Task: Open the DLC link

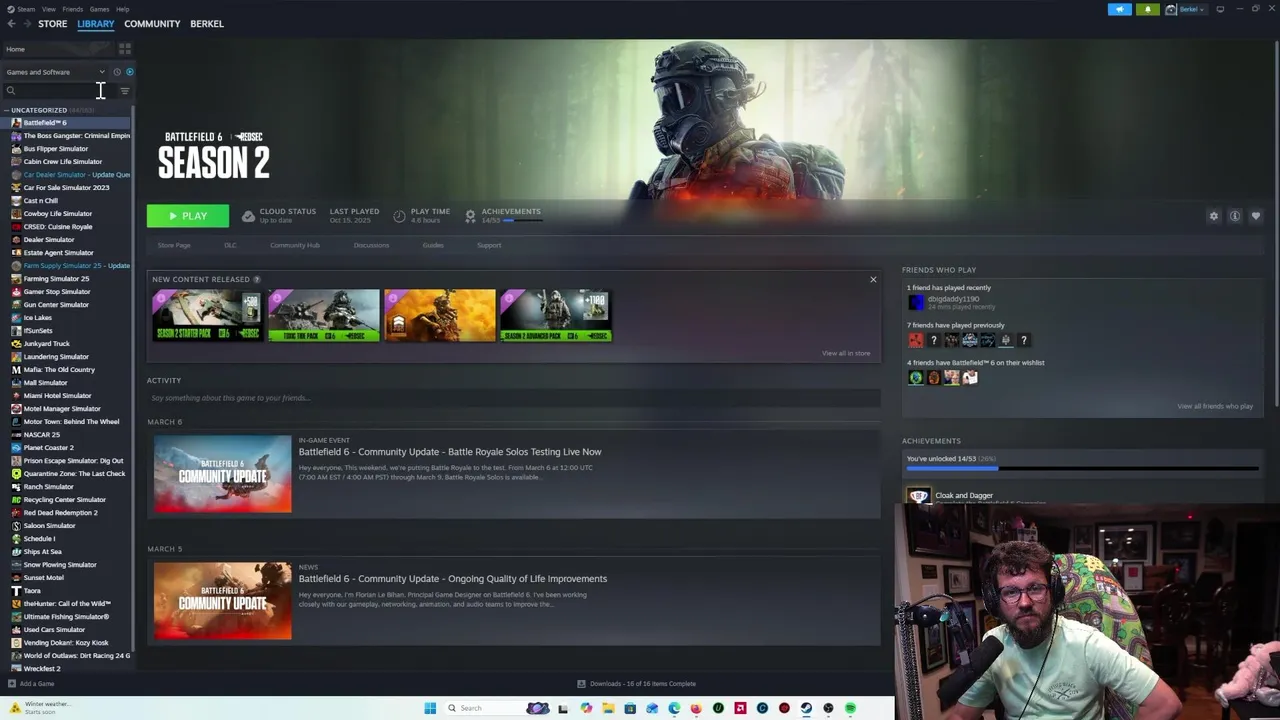Action: point(230,245)
